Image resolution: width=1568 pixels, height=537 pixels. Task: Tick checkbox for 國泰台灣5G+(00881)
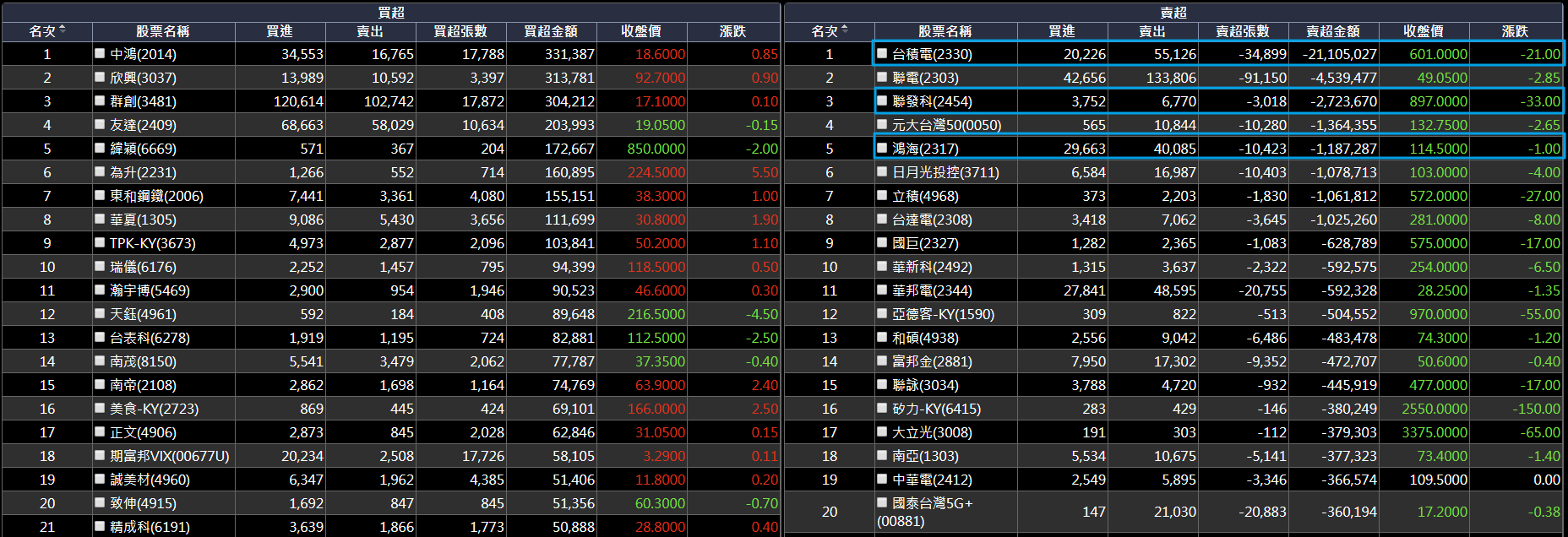pyautogui.click(x=882, y=502)
